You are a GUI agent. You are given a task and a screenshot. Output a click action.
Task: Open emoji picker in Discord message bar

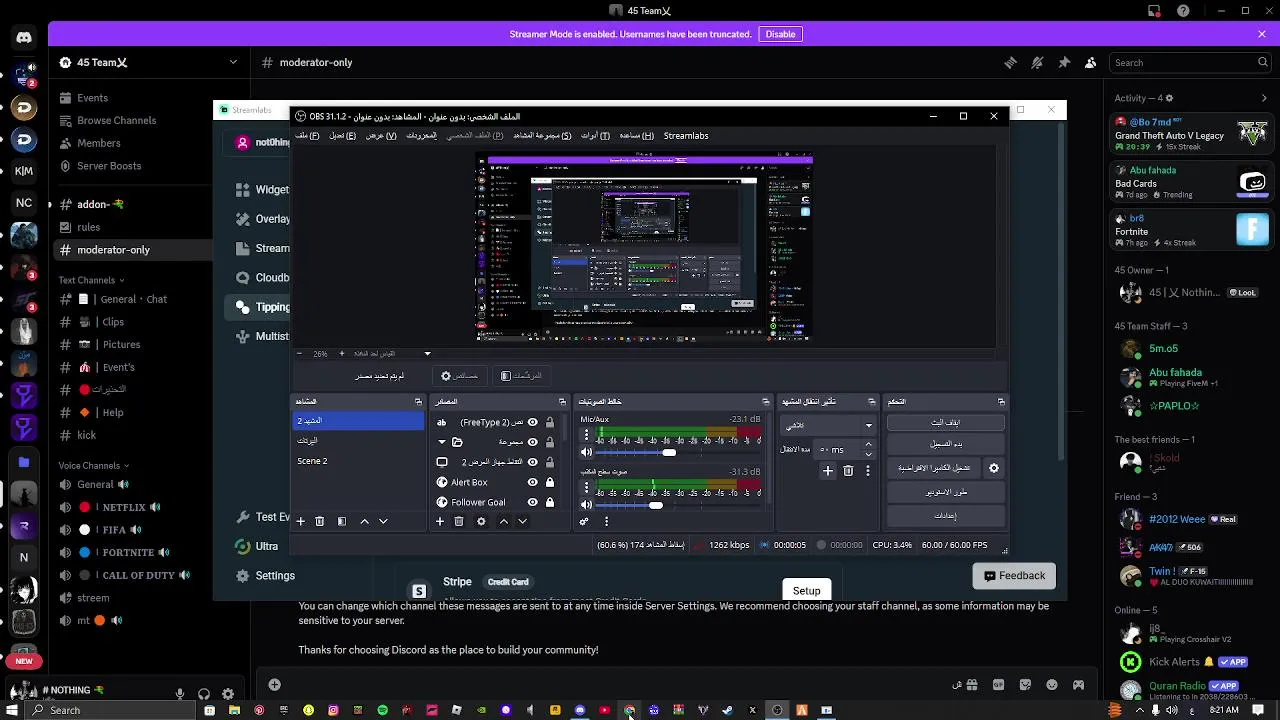pyautogui.click(x=1051, y=685)
